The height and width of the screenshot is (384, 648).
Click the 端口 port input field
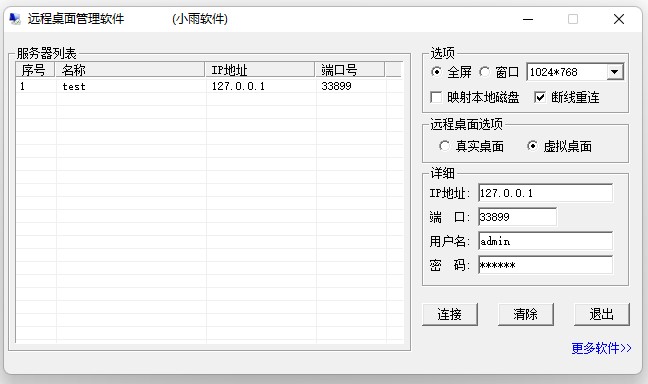click(517, 217)
